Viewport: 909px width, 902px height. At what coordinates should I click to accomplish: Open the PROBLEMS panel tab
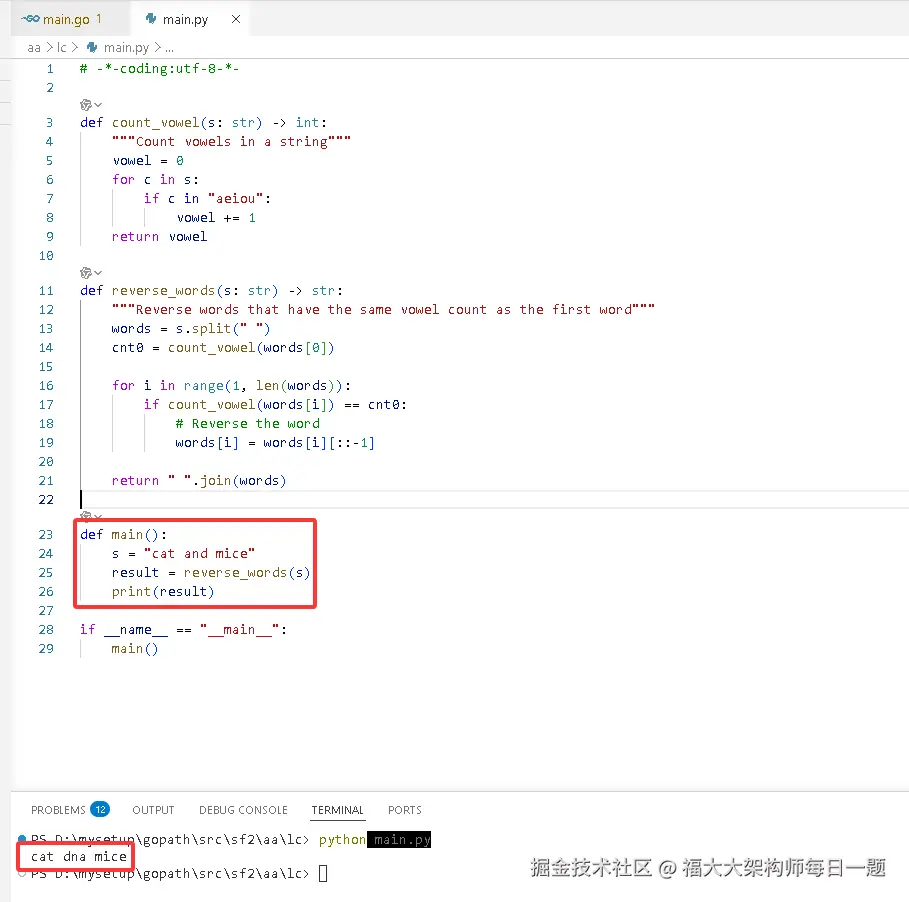58,810
